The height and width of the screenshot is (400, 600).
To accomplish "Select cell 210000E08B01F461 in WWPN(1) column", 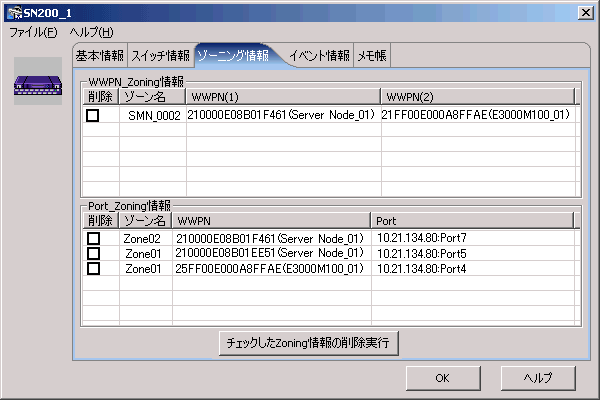I will (284, 115).
